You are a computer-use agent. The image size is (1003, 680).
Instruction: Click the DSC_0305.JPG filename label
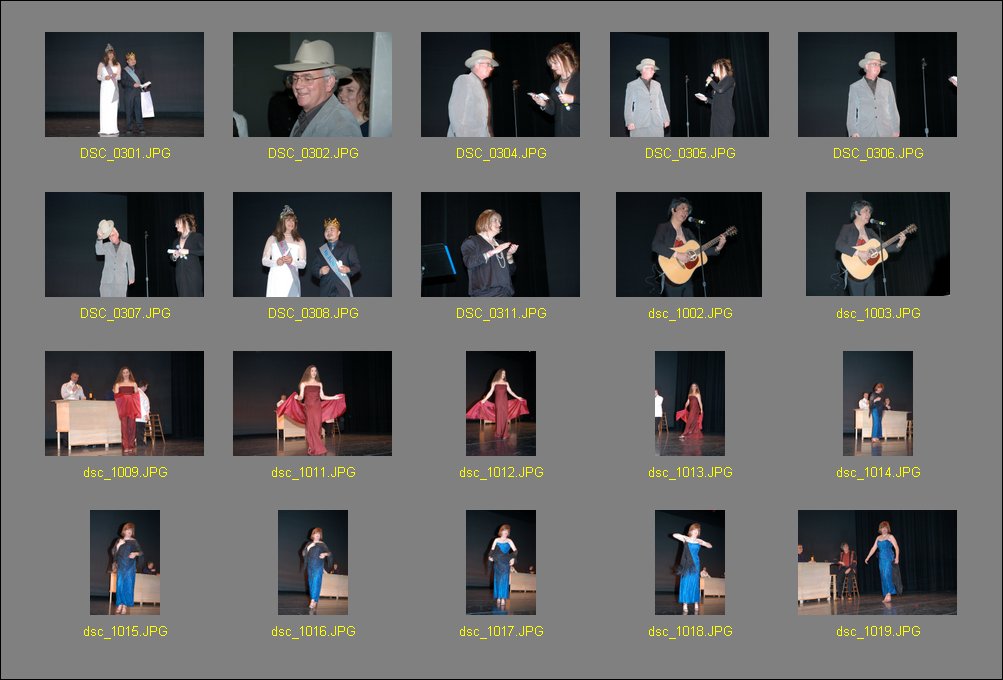[x=690, y=154]
